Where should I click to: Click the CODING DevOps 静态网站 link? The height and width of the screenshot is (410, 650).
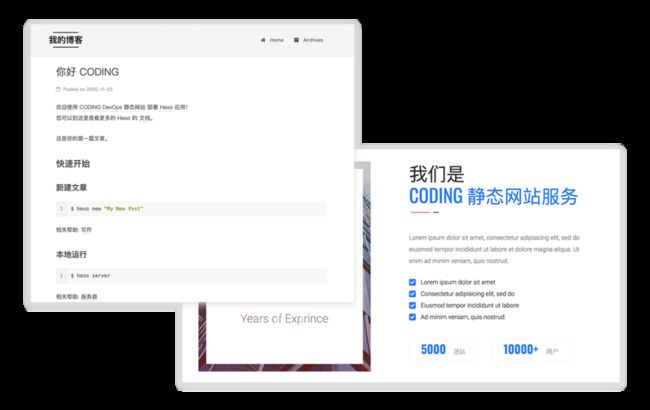112,107
